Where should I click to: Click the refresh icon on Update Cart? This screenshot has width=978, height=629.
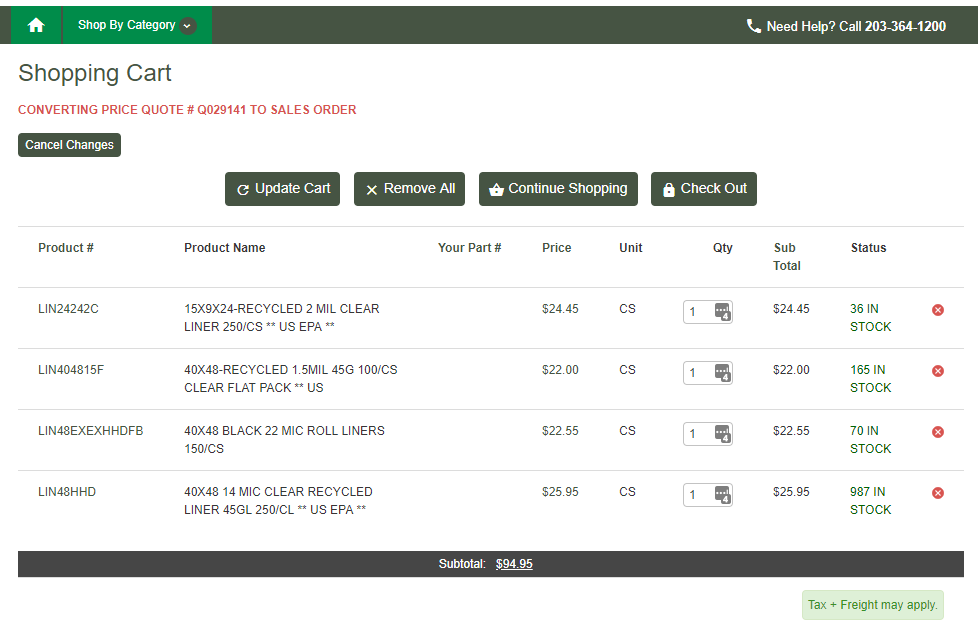pos(241,188)
